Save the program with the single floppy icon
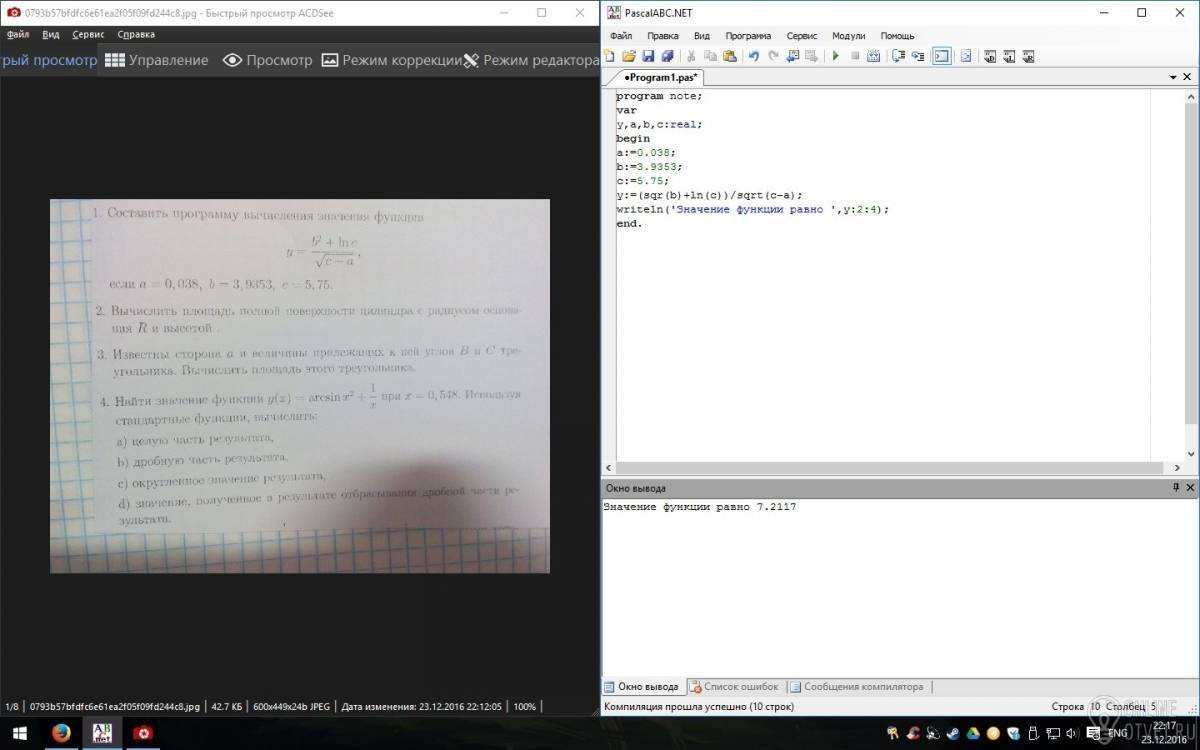This screenshot has width=1200, height=750. tap(648, 56)
